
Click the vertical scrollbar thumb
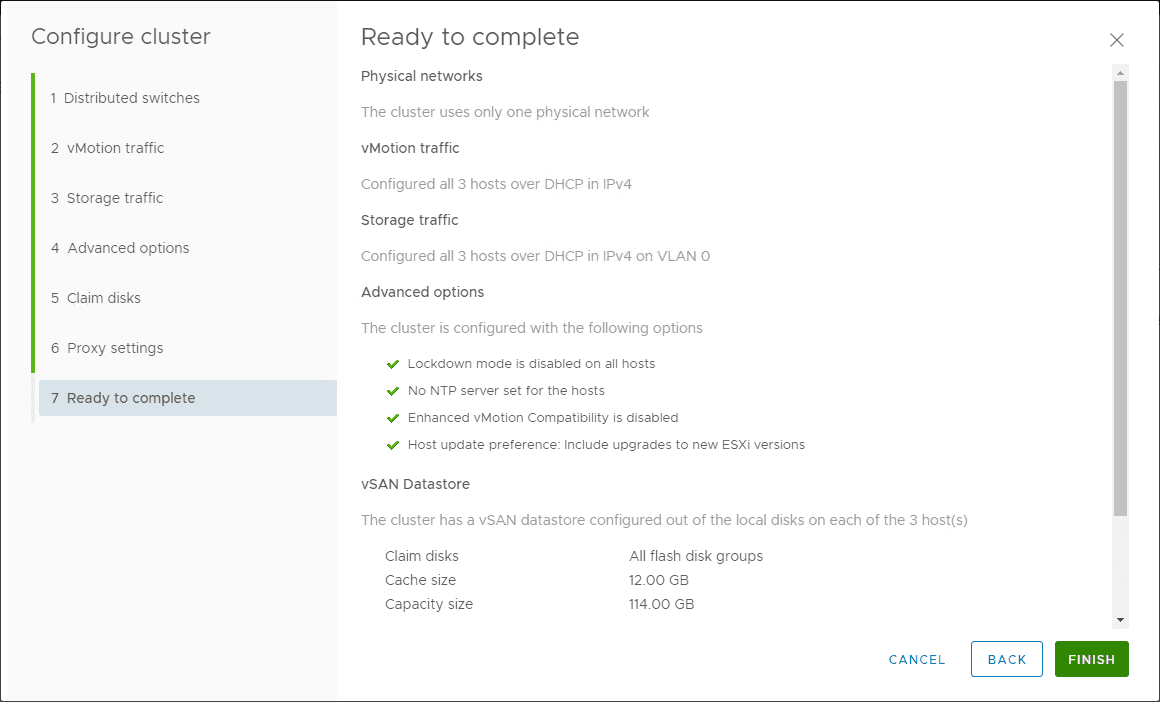pos(1120,300)
